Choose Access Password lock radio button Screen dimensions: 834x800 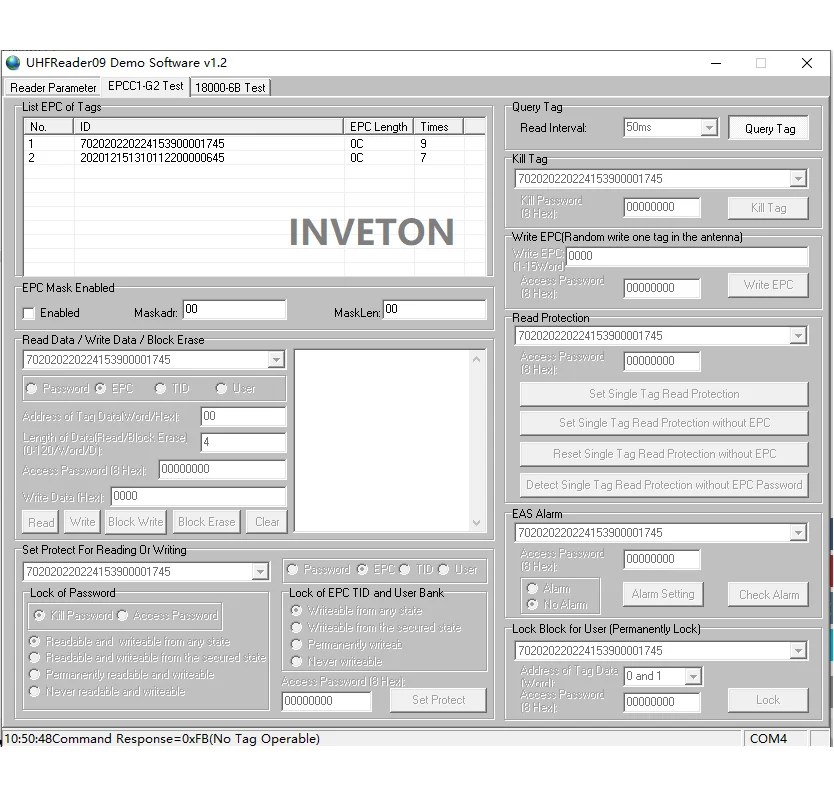tap(123, 615)
